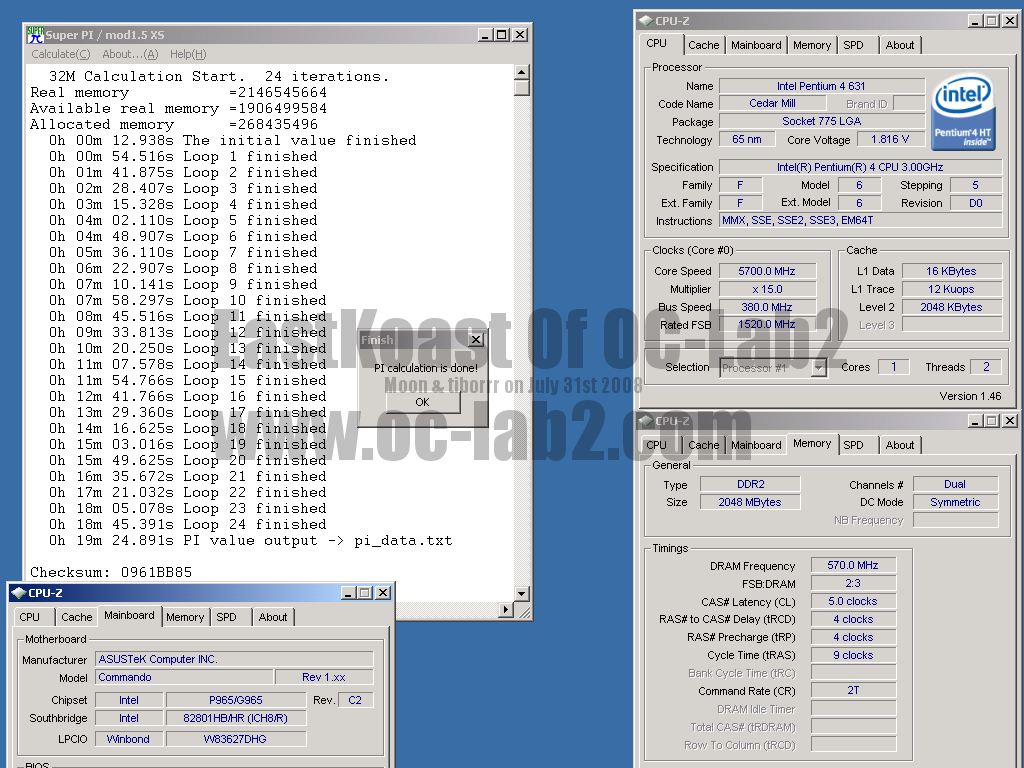Switch to Memory tab in top CPU-Z window
Image resolution: width=1024 pixels, height=768 pixels.
pos(812,45)
